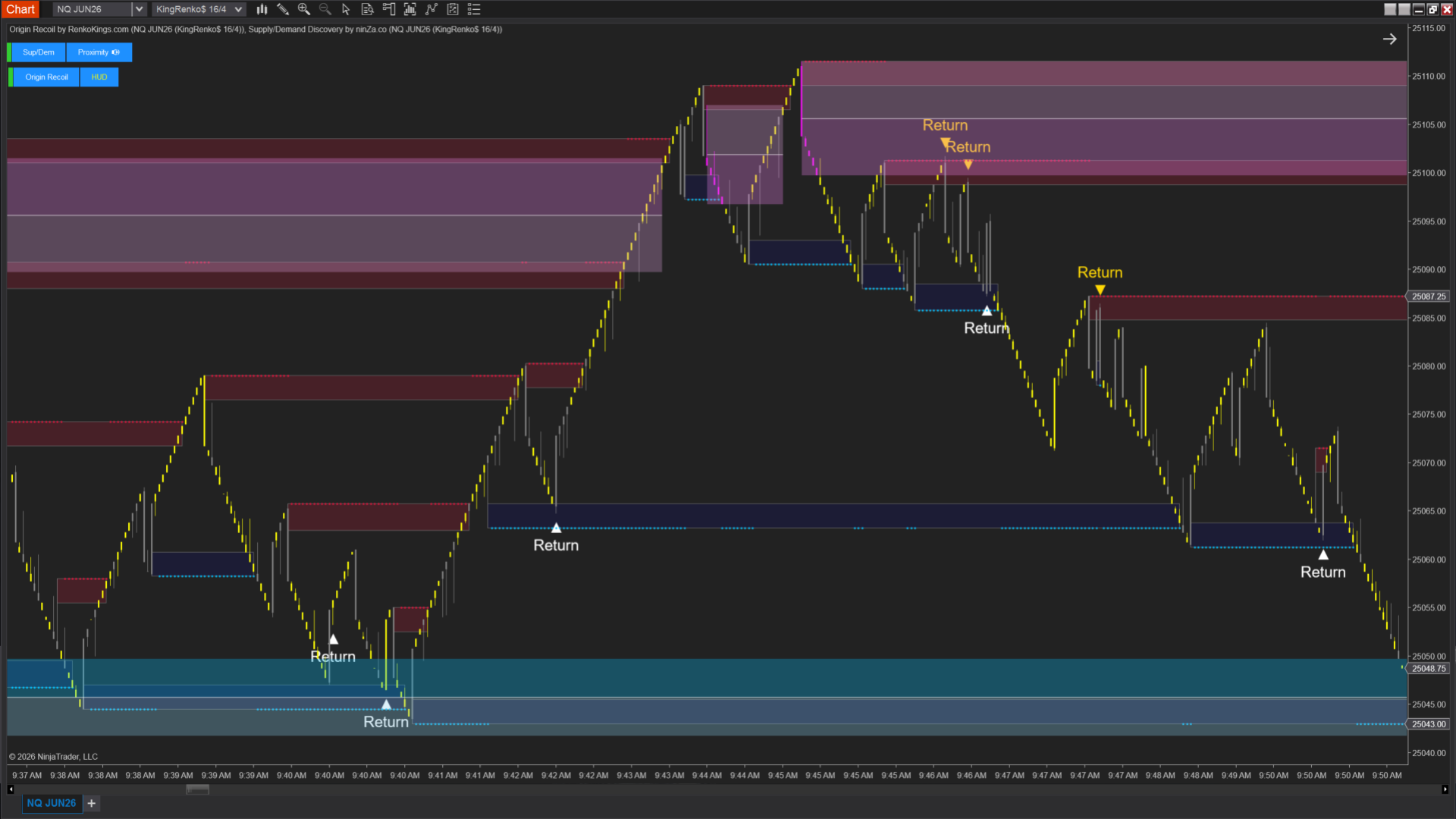Open the chart Properties list icon
The width and height of the screenshot is (1456, 819).
pyautogui.click(x=474, y=9)
